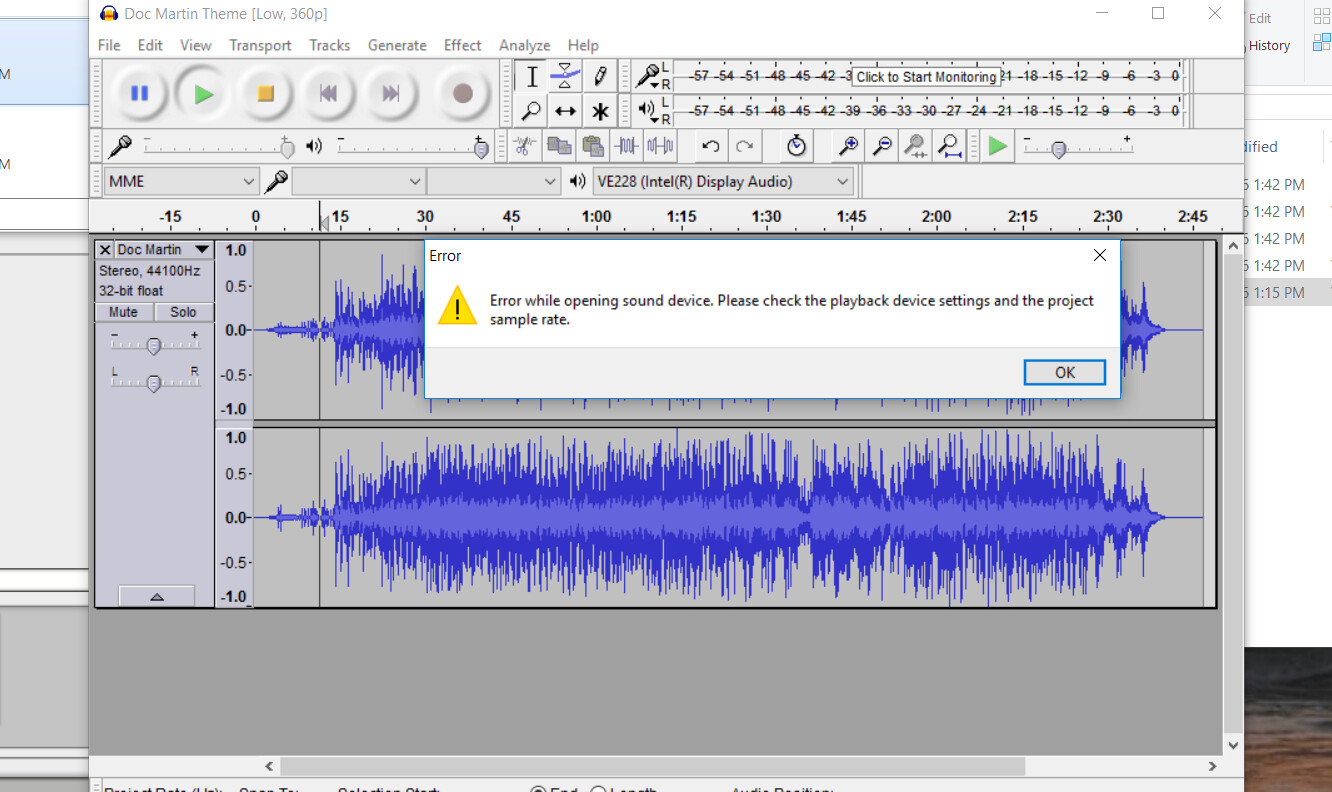Undo the last action
The width and height of the screenshot is (1332, 792).
point(711,146)
